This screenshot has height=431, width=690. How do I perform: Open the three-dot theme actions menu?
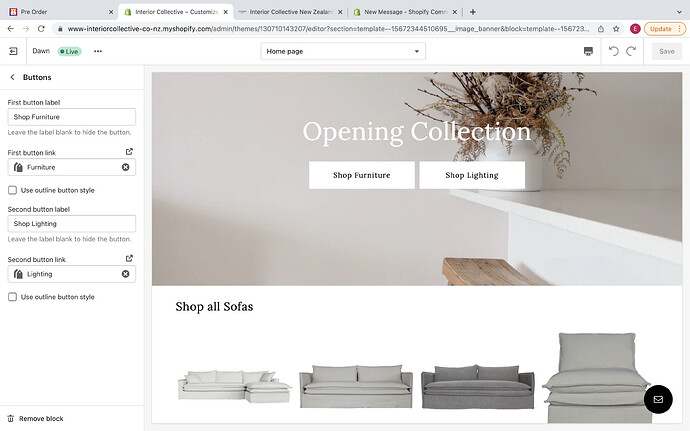[x=98, y=52]
